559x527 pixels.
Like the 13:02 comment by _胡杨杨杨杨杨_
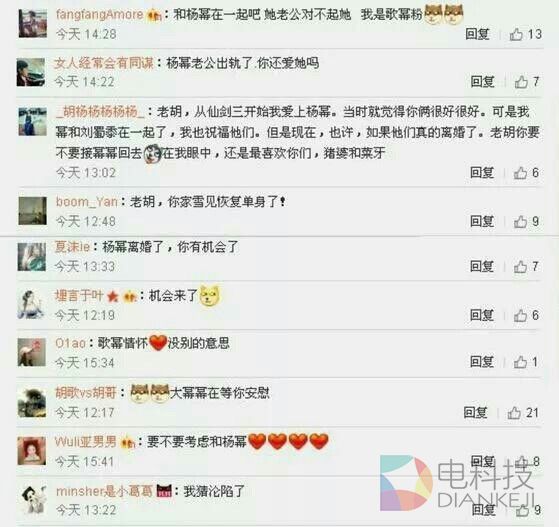(526, 173)
